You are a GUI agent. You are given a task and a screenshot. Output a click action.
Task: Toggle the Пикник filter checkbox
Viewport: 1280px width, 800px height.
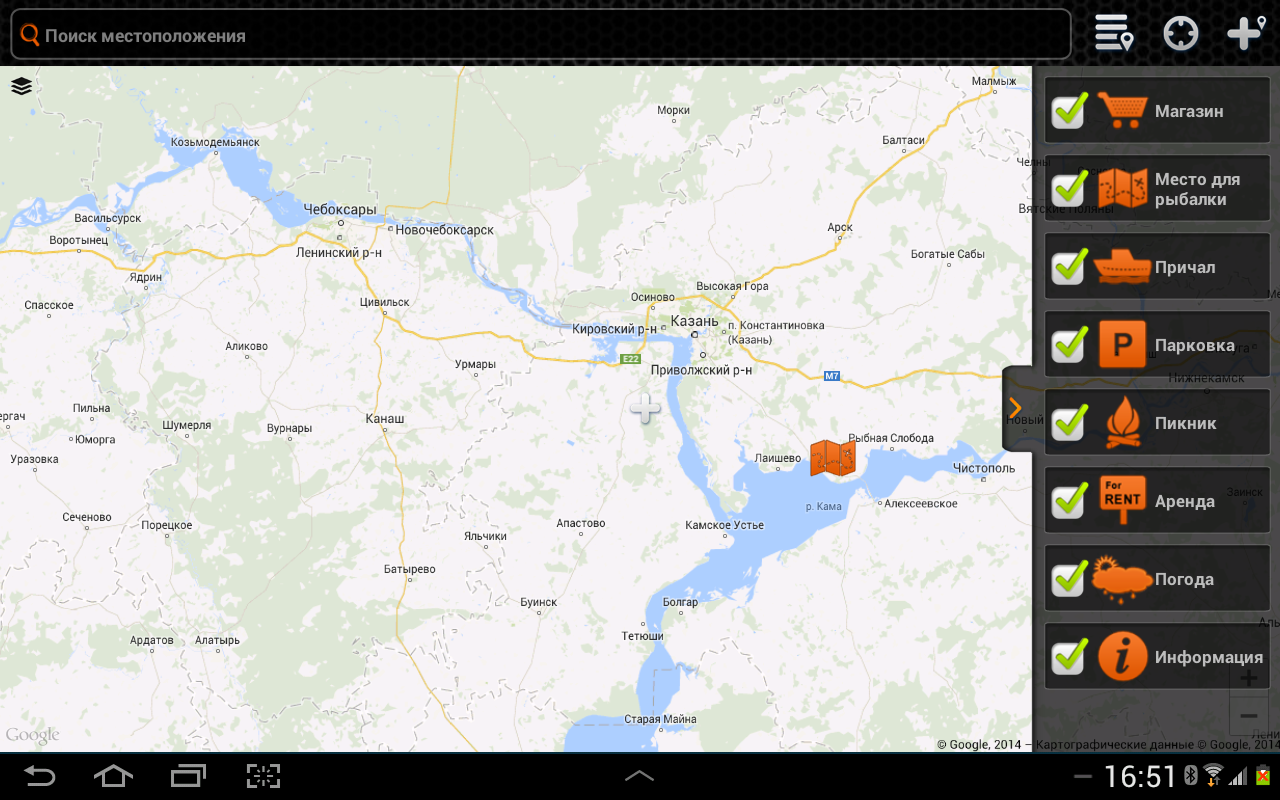coord(1069,421)
